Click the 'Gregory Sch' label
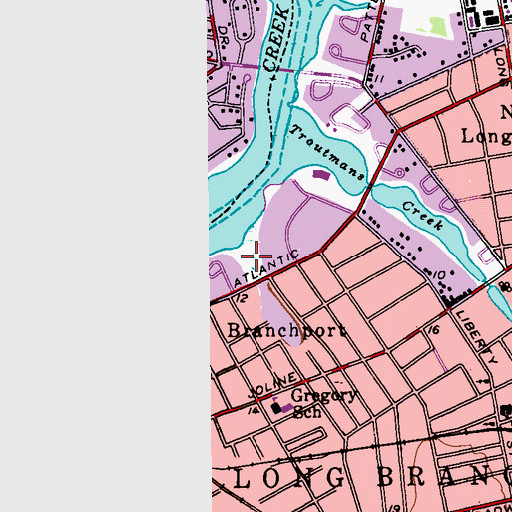The height and width of the screenshot is (512, 512). pyautogui.click(x=323, y=404)
